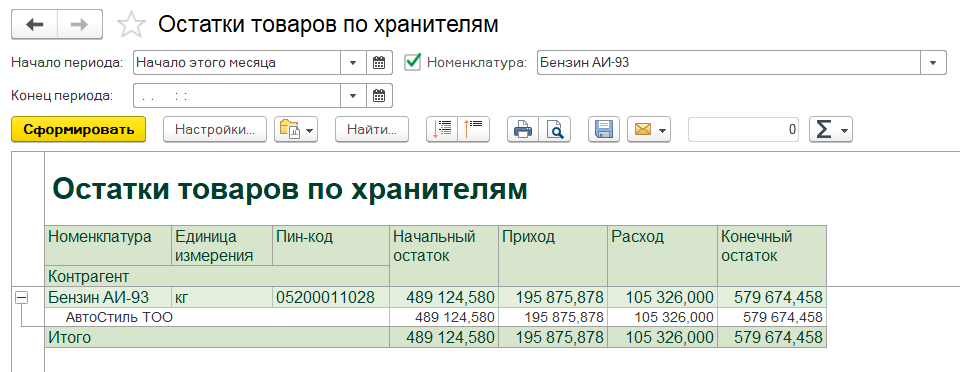Go back with the left arrow
This screenshot has width=960, height=372.
[x=34, y=24]
